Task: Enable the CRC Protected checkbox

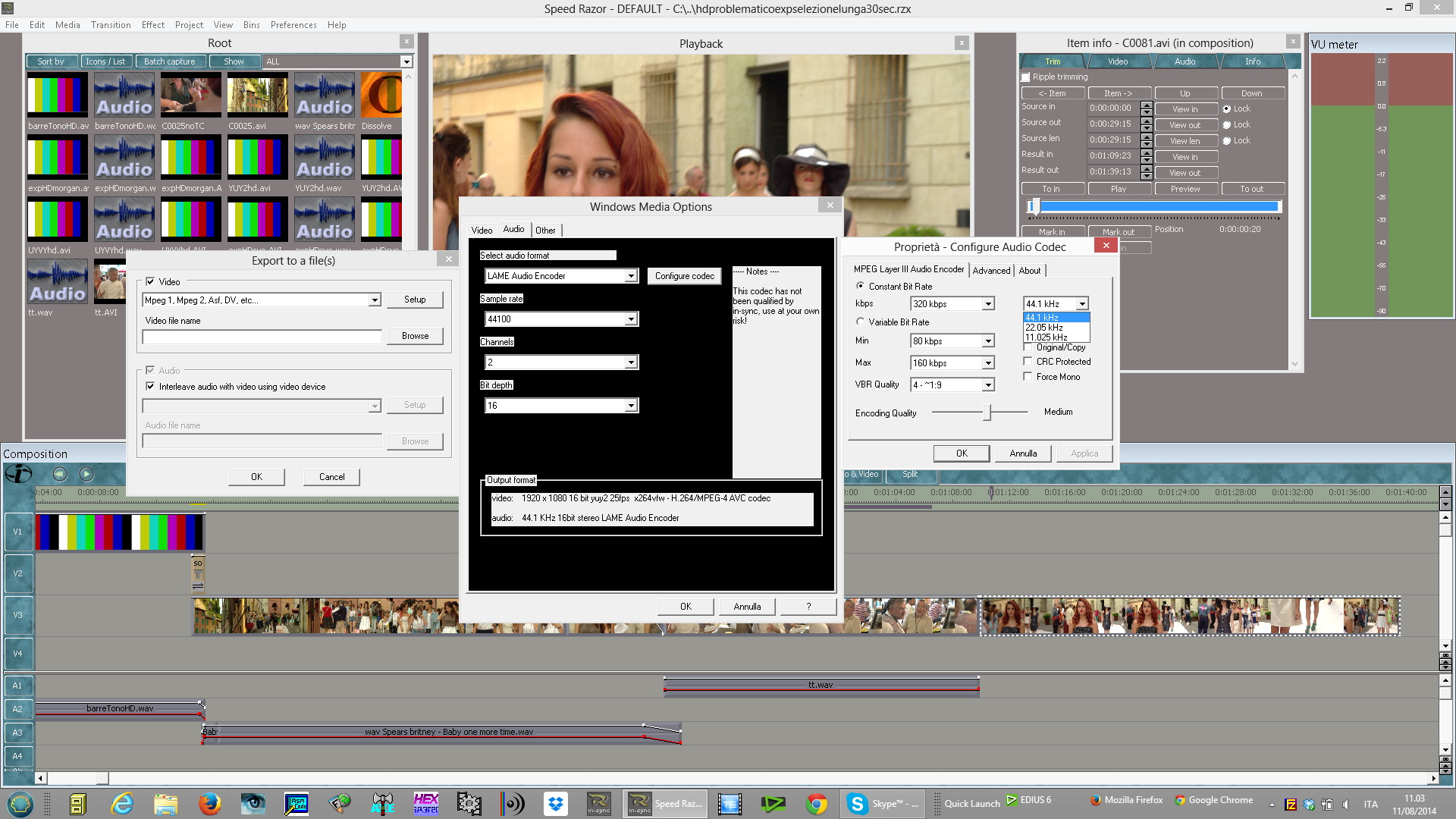Action: click(1028, 362)
